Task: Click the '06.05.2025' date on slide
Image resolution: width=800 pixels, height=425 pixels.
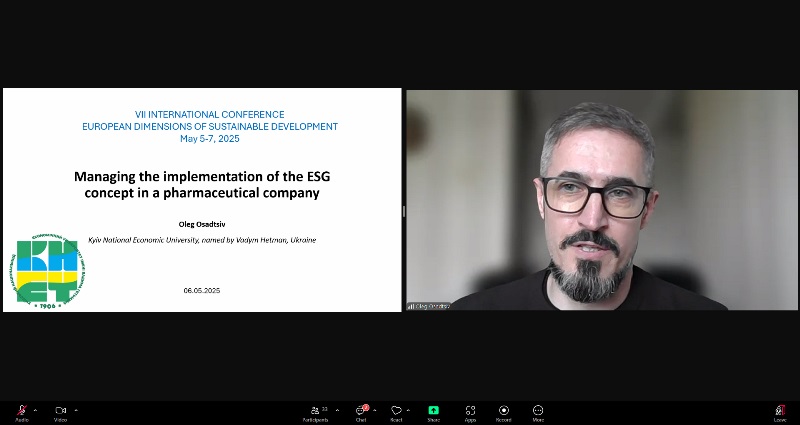Action: point(202,290)
